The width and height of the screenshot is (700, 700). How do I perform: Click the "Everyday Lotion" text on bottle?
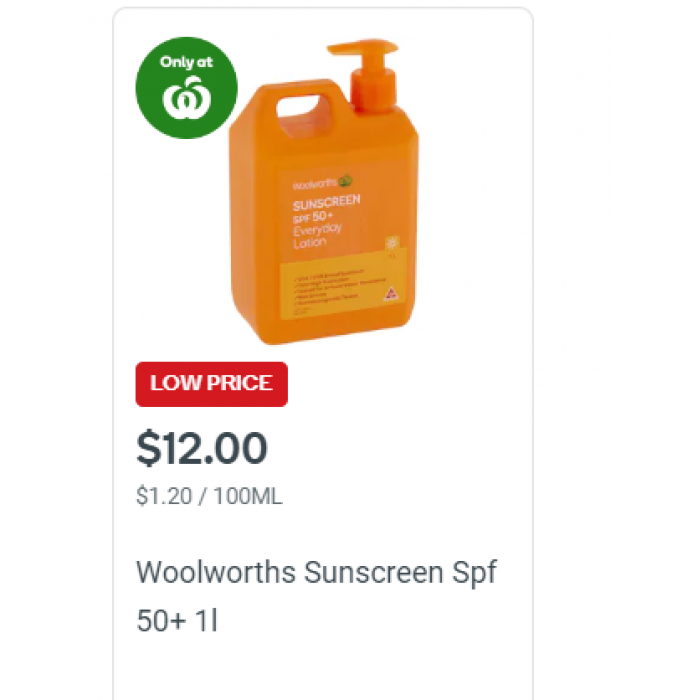(x=317, y=236)
